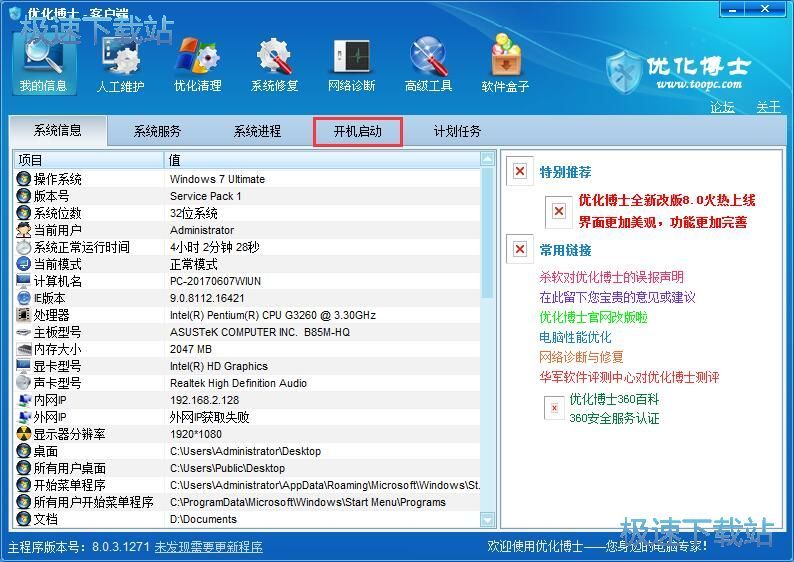Click the info list vertical scrollbar thumb

(487, 233)
